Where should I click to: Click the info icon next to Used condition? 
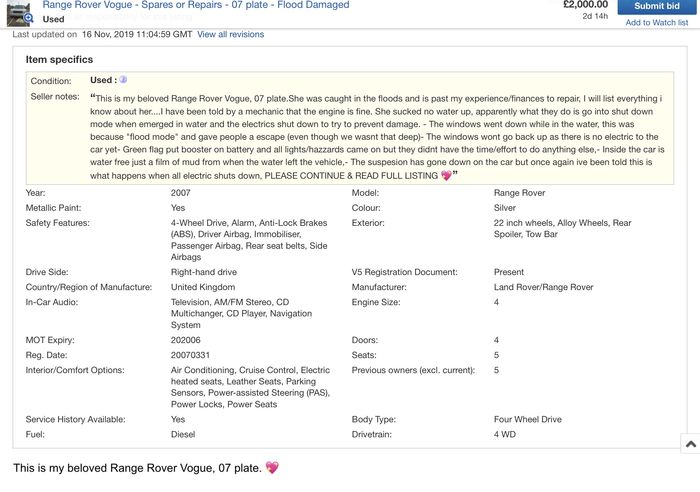[x=123, y=79]
